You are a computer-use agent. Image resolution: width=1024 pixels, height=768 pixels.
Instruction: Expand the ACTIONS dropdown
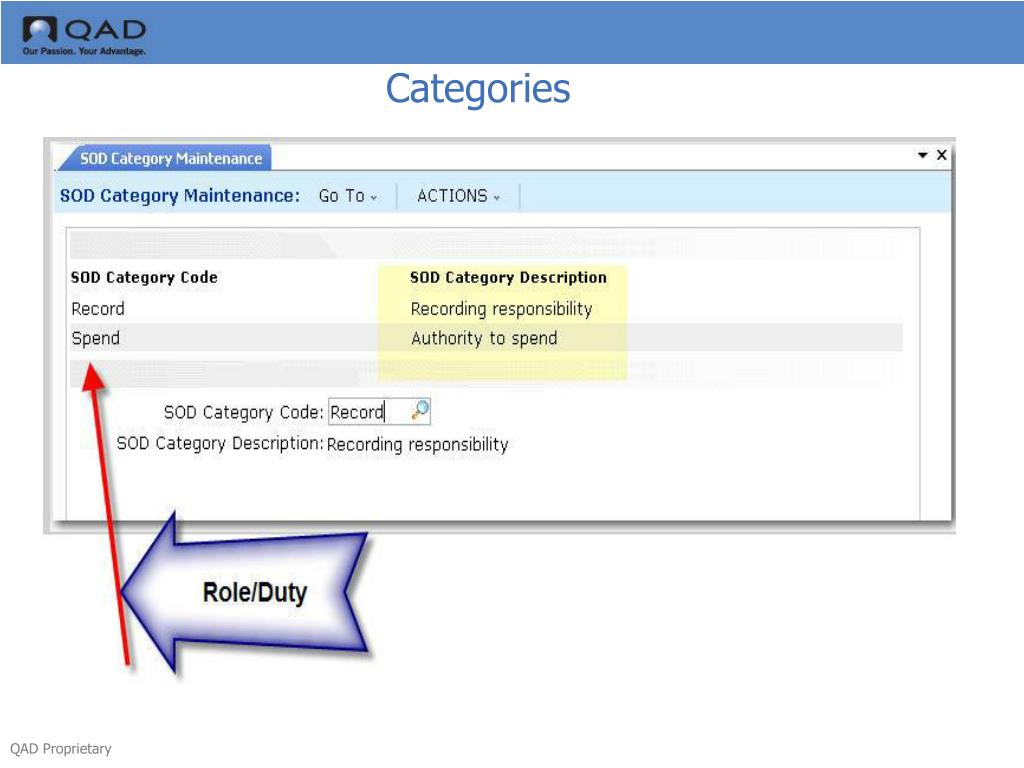pyautogui.click(x=456, y=196)
